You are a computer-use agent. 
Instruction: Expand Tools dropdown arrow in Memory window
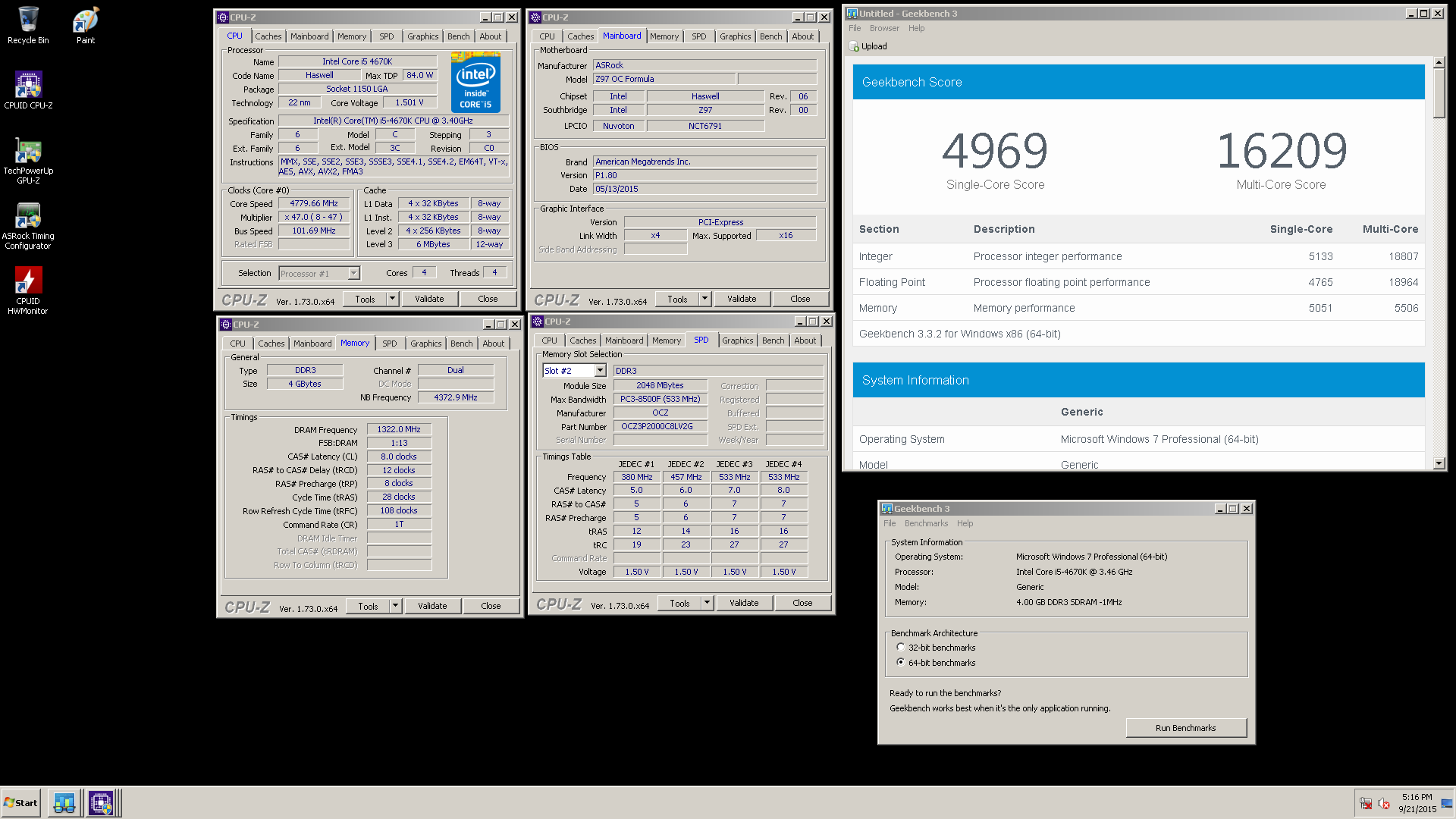tap(395, 606)
